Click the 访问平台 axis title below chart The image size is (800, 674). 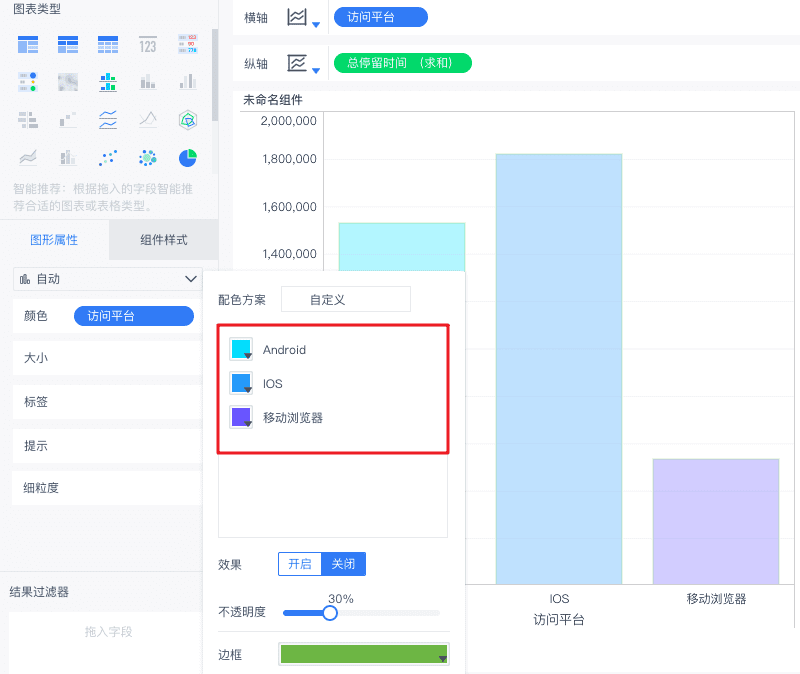559,619
